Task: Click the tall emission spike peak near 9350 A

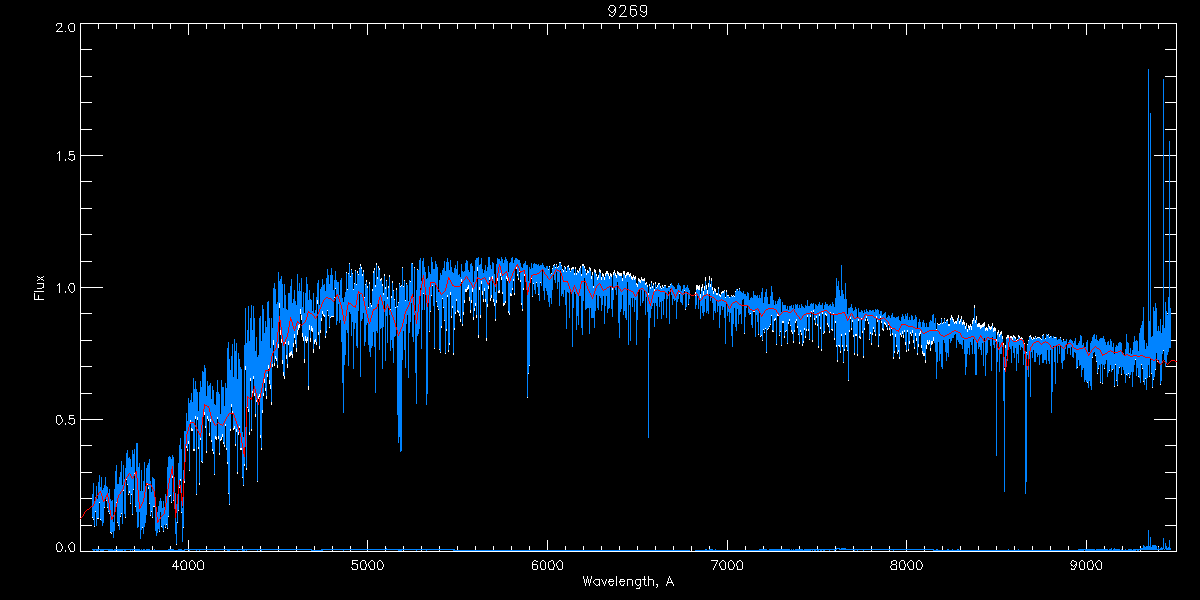Action: (1148, 70)
